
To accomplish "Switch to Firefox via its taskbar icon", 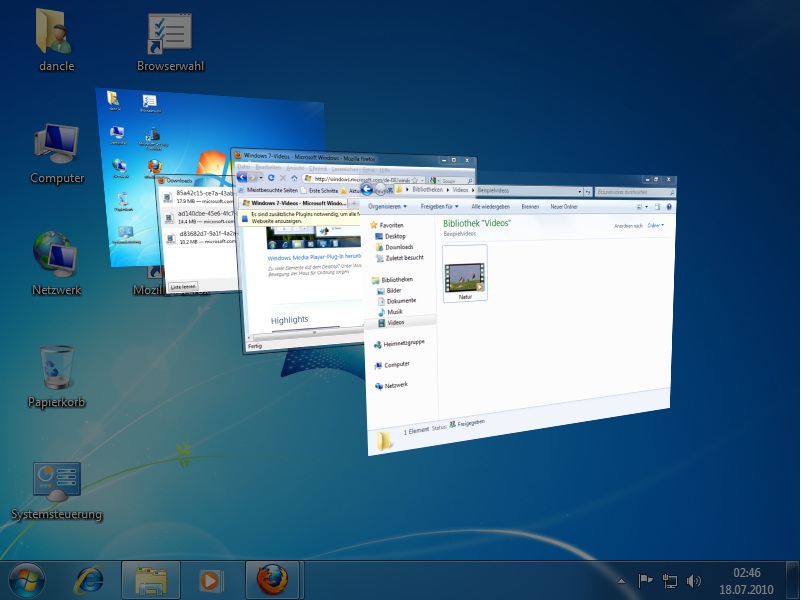I will [x=272, y=579].
